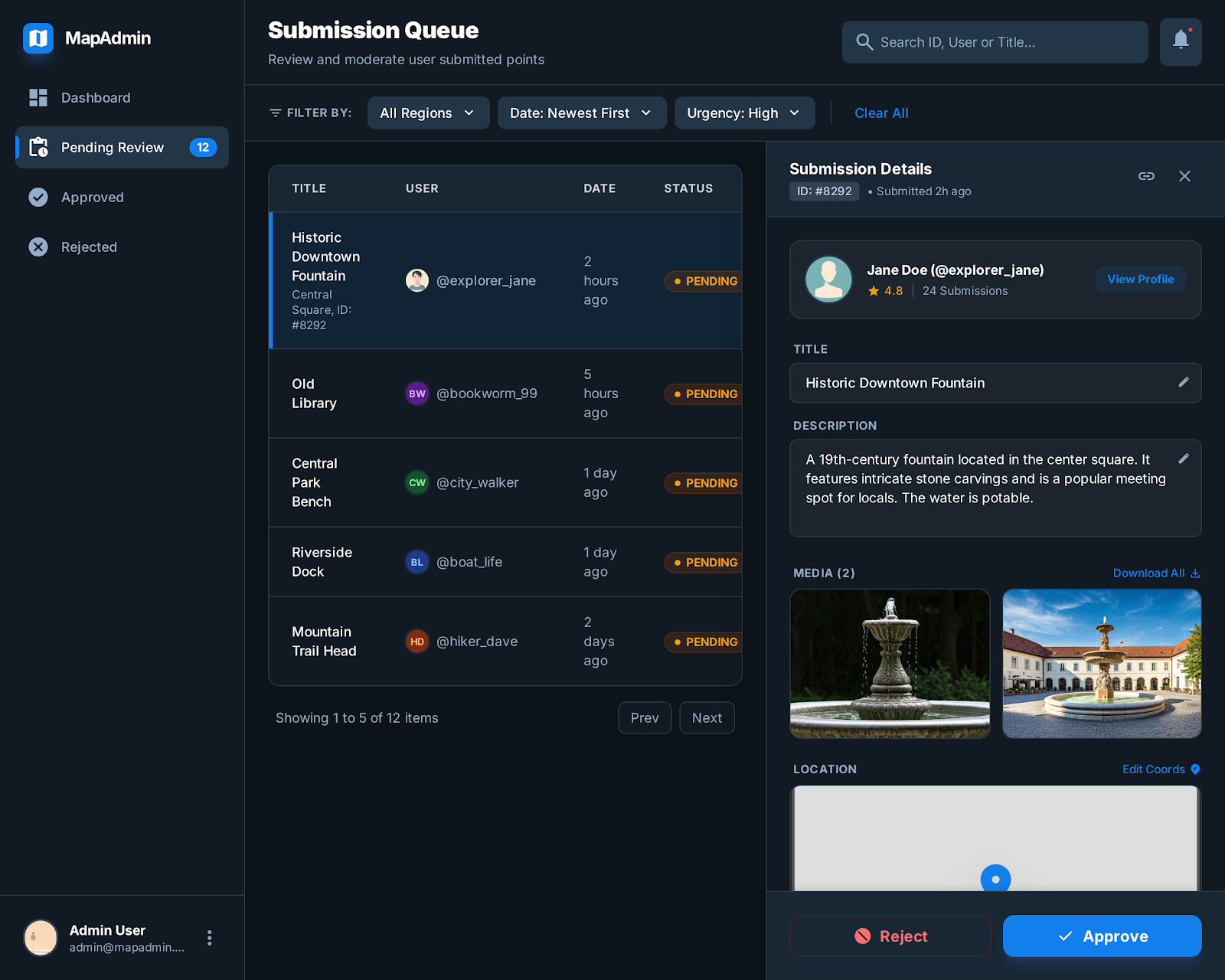View Jane Doe's profile
This screenshot has height=980, width=1225.
click(x=1140, y=279)
